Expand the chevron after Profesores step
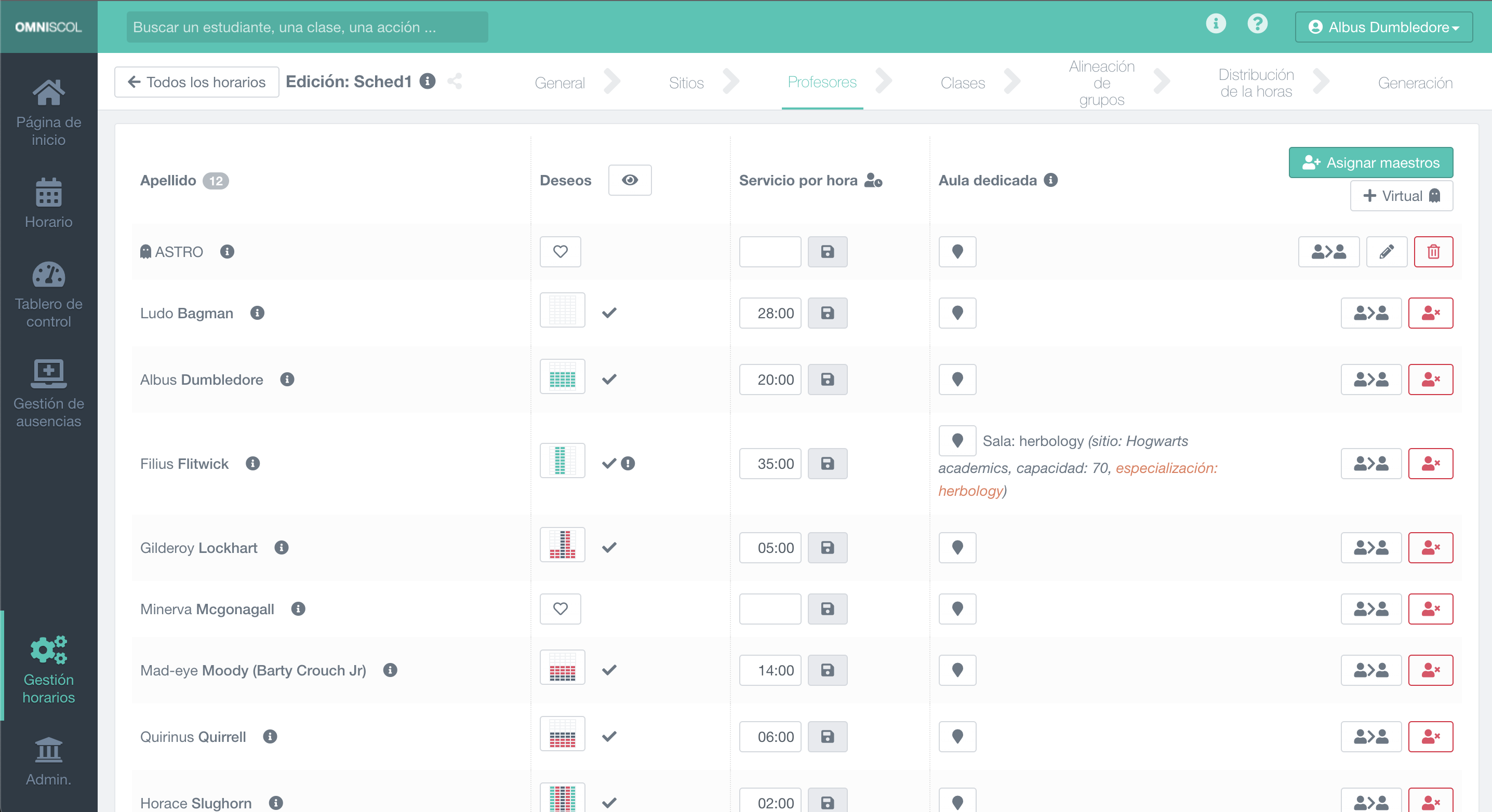The image size is (1492, 812). coord(884,82)
